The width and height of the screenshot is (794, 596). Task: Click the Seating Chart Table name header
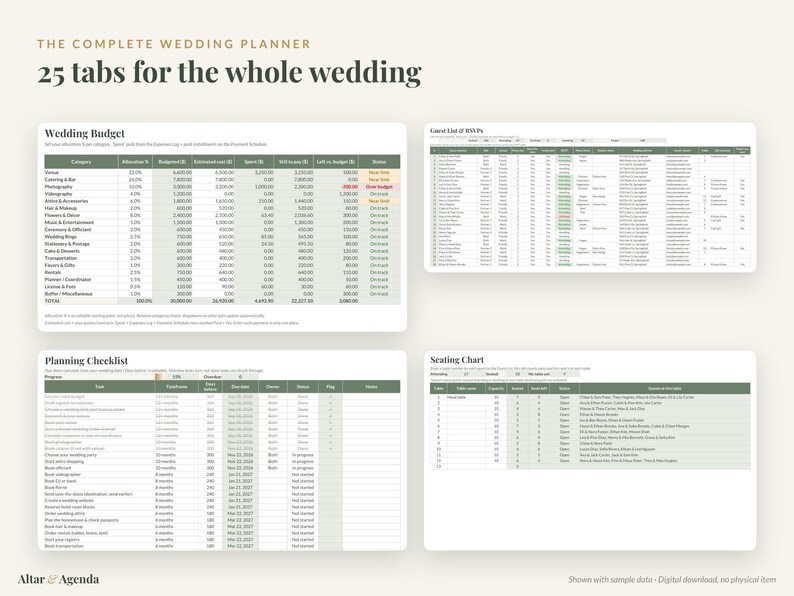point(466,388)
